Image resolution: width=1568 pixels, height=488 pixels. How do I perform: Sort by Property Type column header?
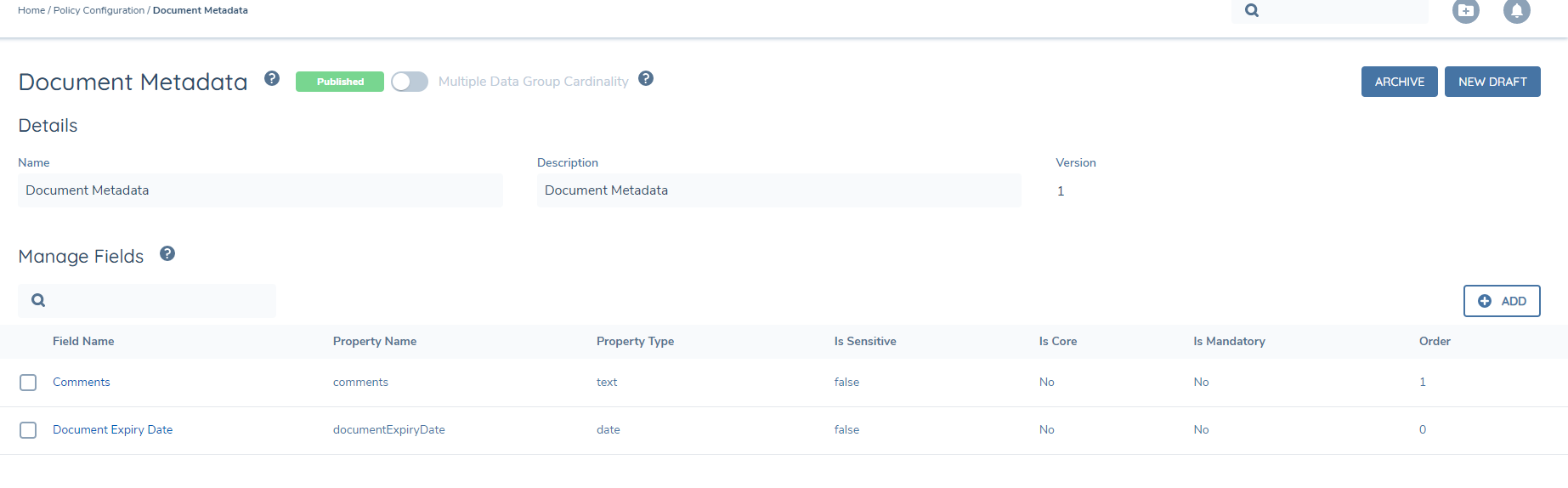pos(635,341)
